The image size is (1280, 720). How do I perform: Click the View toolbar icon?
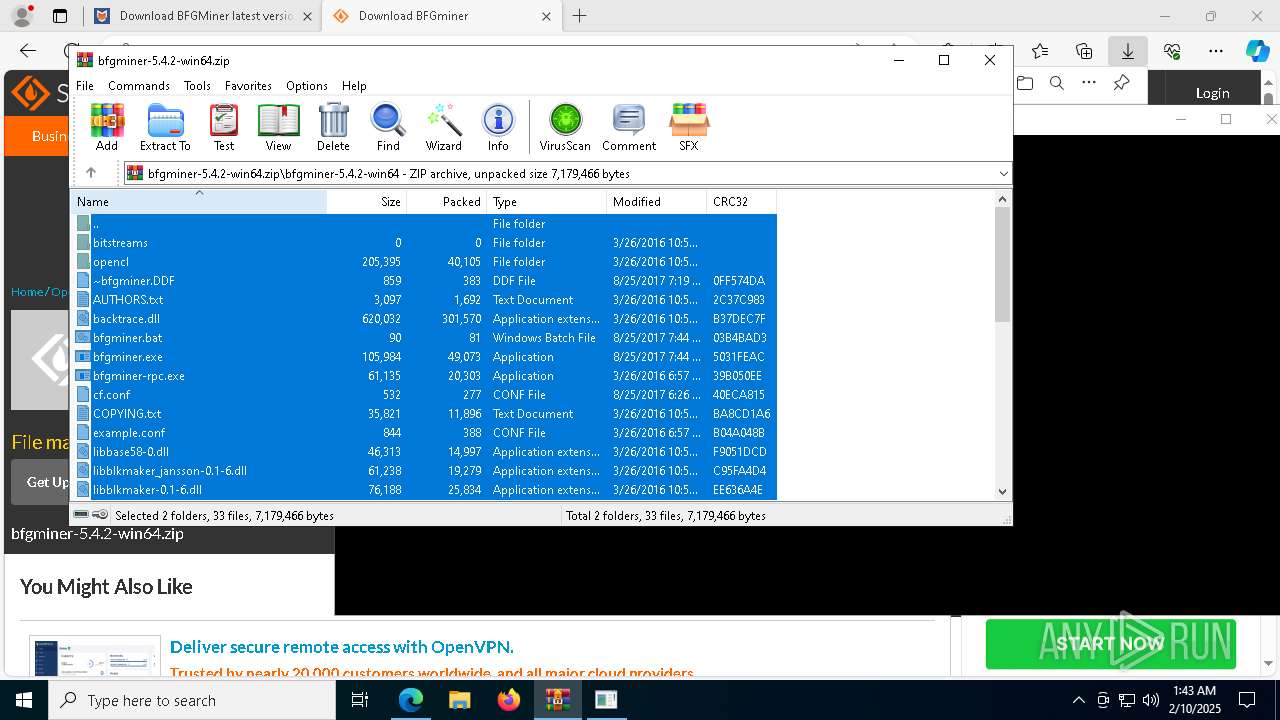click(x=278, y=127)
